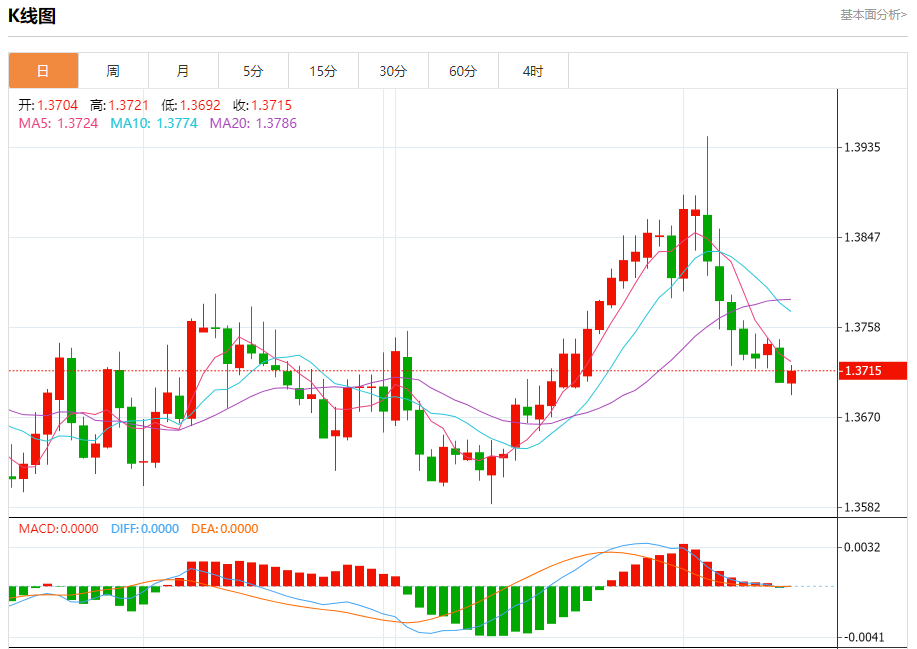Click the 高:1.3721 high price
This screenshot has width=917, height=649.
(x=119, y=105)
